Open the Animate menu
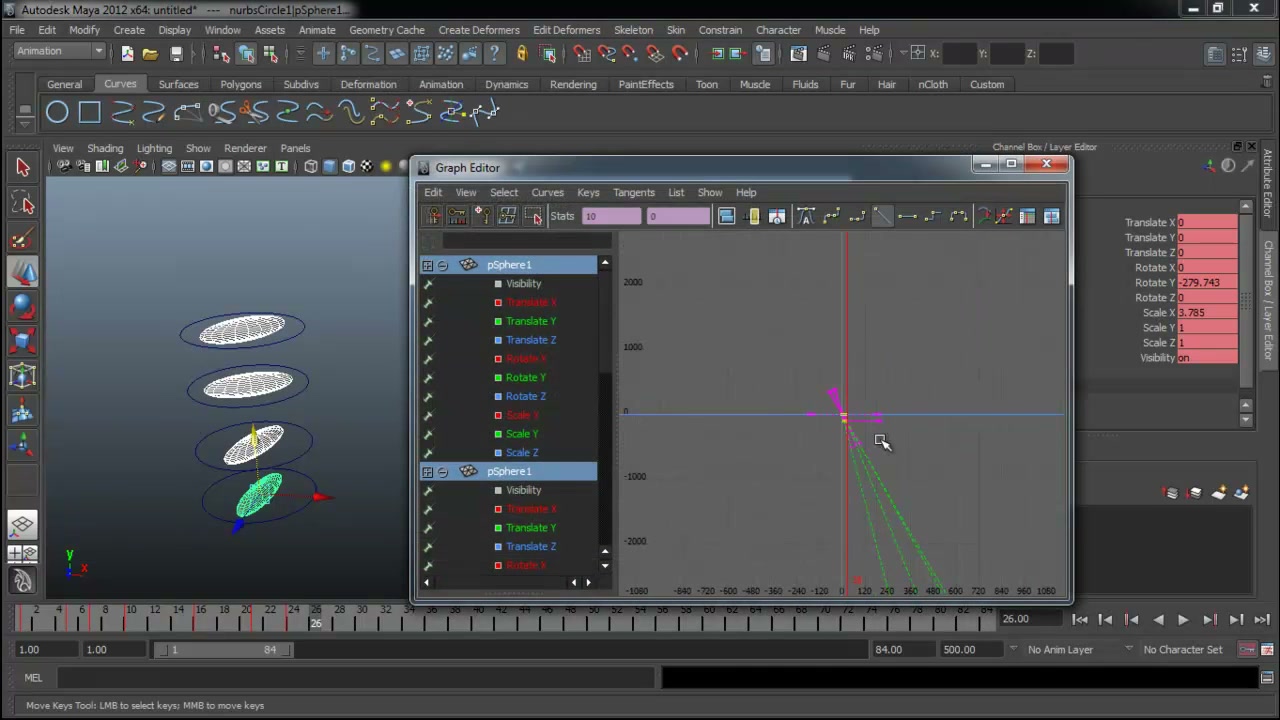 point(317,30)
